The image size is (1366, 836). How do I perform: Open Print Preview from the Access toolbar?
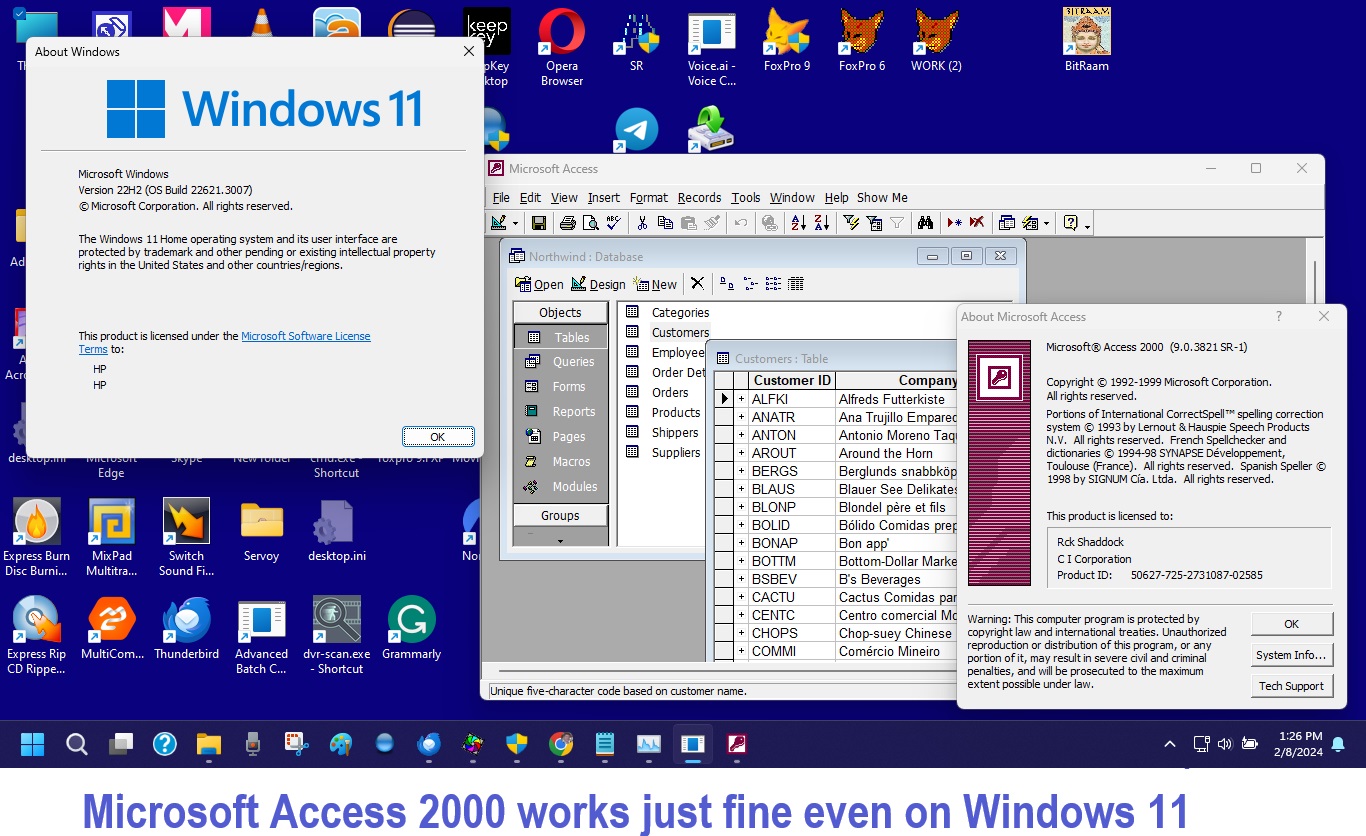coord(591,223)
